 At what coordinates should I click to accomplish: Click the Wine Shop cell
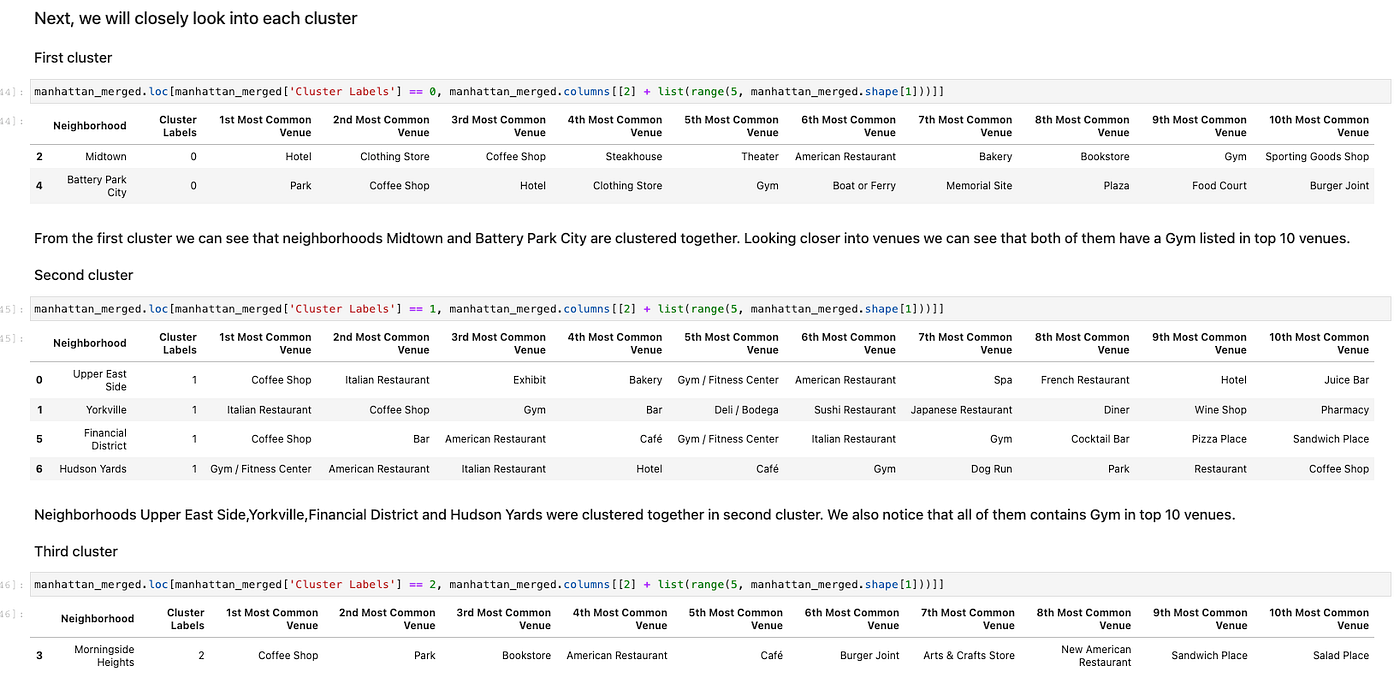tap(1220, 410)
